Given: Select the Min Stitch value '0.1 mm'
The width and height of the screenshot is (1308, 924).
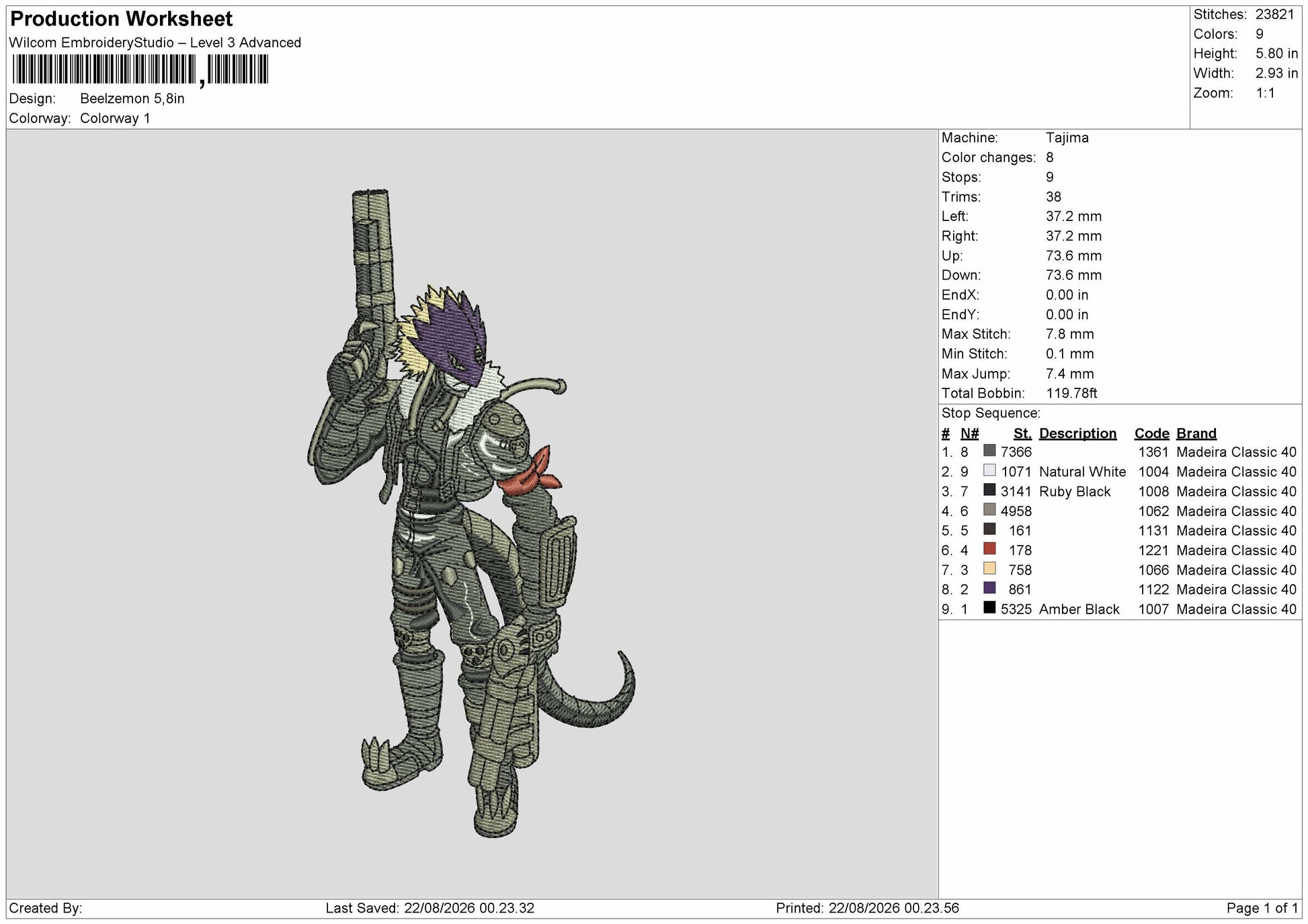Looking at the screenshot, I should (1070, 353).
